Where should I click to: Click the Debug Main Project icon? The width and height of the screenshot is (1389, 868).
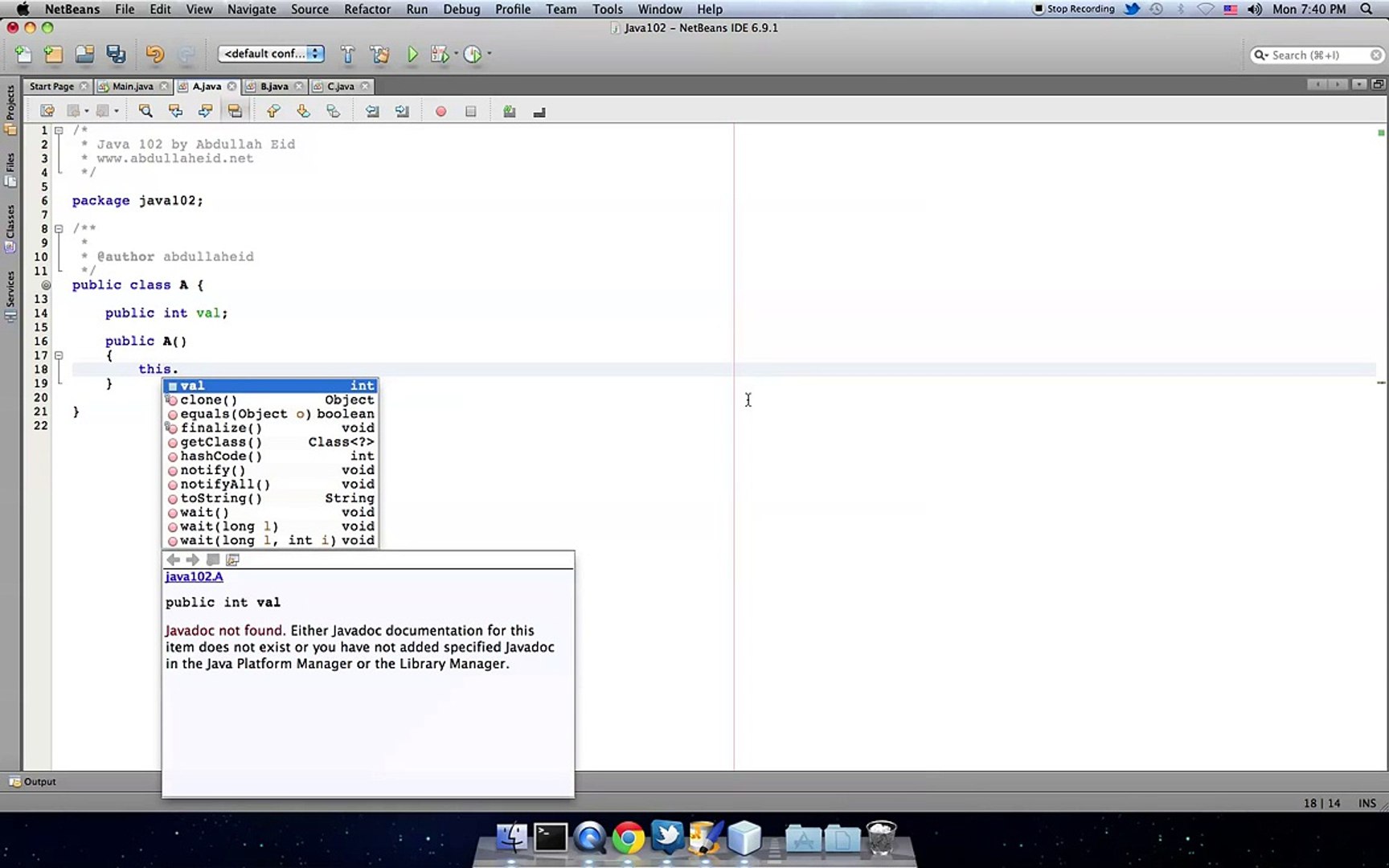440,54
